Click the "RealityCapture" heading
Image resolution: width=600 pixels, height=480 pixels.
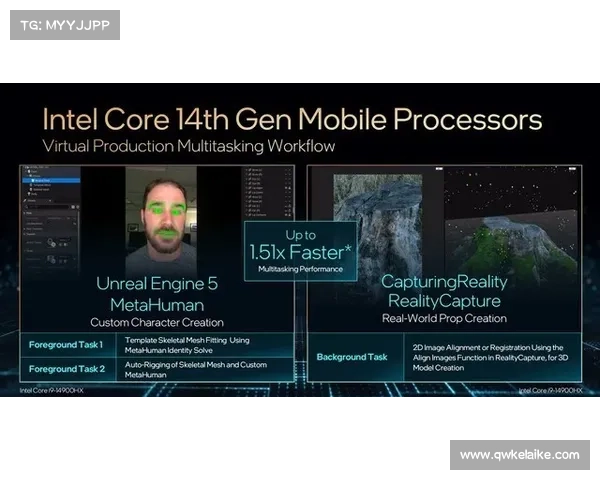pos(444,301)
